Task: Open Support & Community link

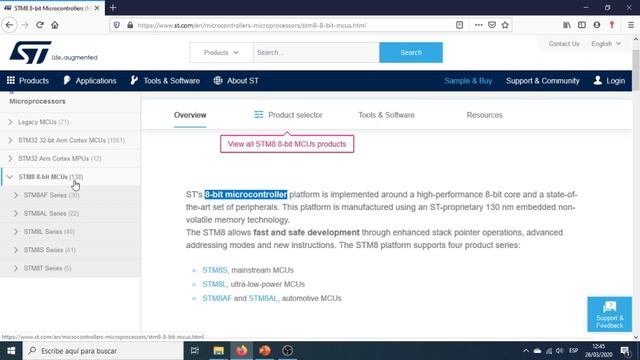Action: 542,81
